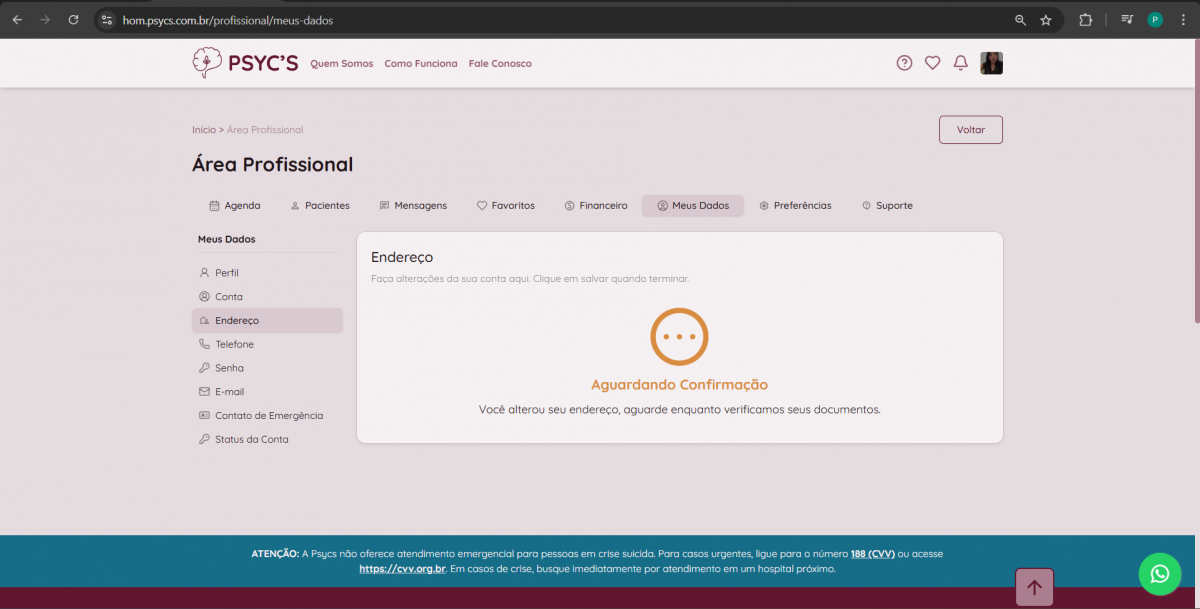Open the browser extensions puzzle icon
Viewport: 1200px width, 609px height.
tap(1085, 20)
